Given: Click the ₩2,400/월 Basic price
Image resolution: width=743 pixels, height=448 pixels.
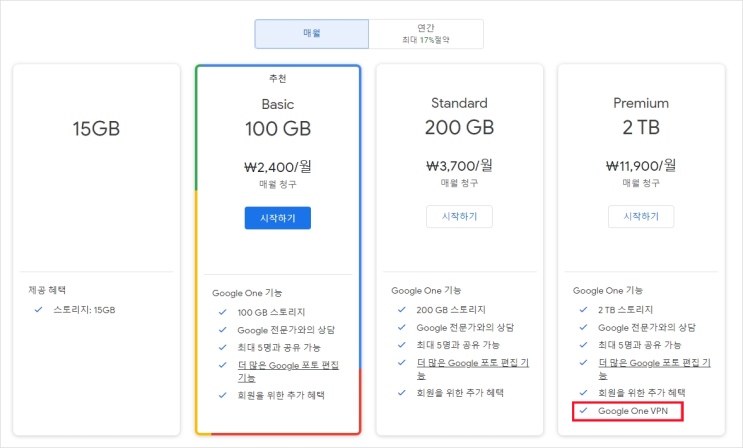Looking at the screenshot, I should (x=278, y=167).
